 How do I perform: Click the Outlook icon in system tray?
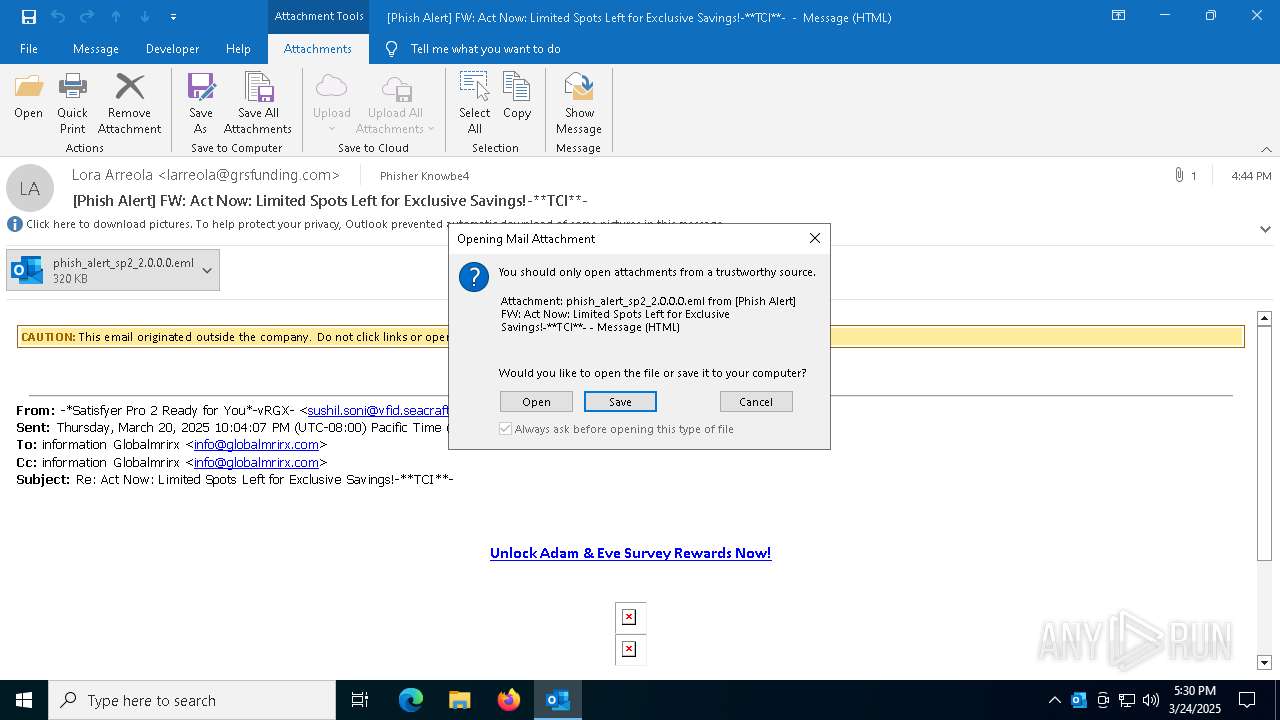pos(1079,700)
